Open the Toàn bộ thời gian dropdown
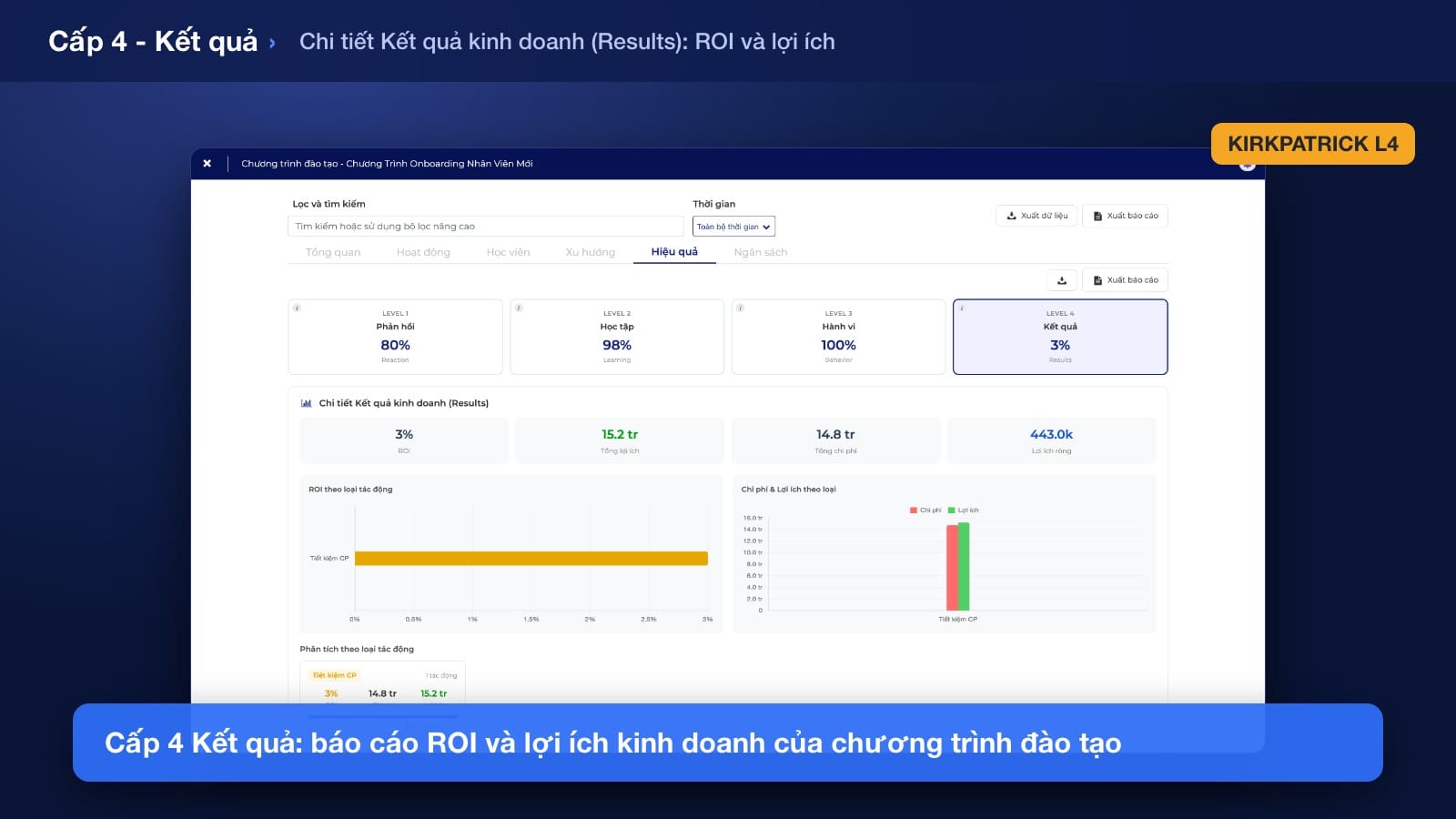The image size is (1456, 819). (733, 227)
